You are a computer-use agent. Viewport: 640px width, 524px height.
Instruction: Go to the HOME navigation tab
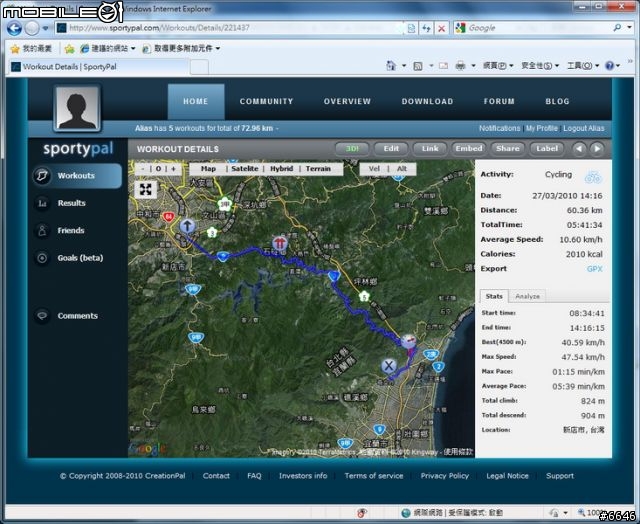coord(196,101)
